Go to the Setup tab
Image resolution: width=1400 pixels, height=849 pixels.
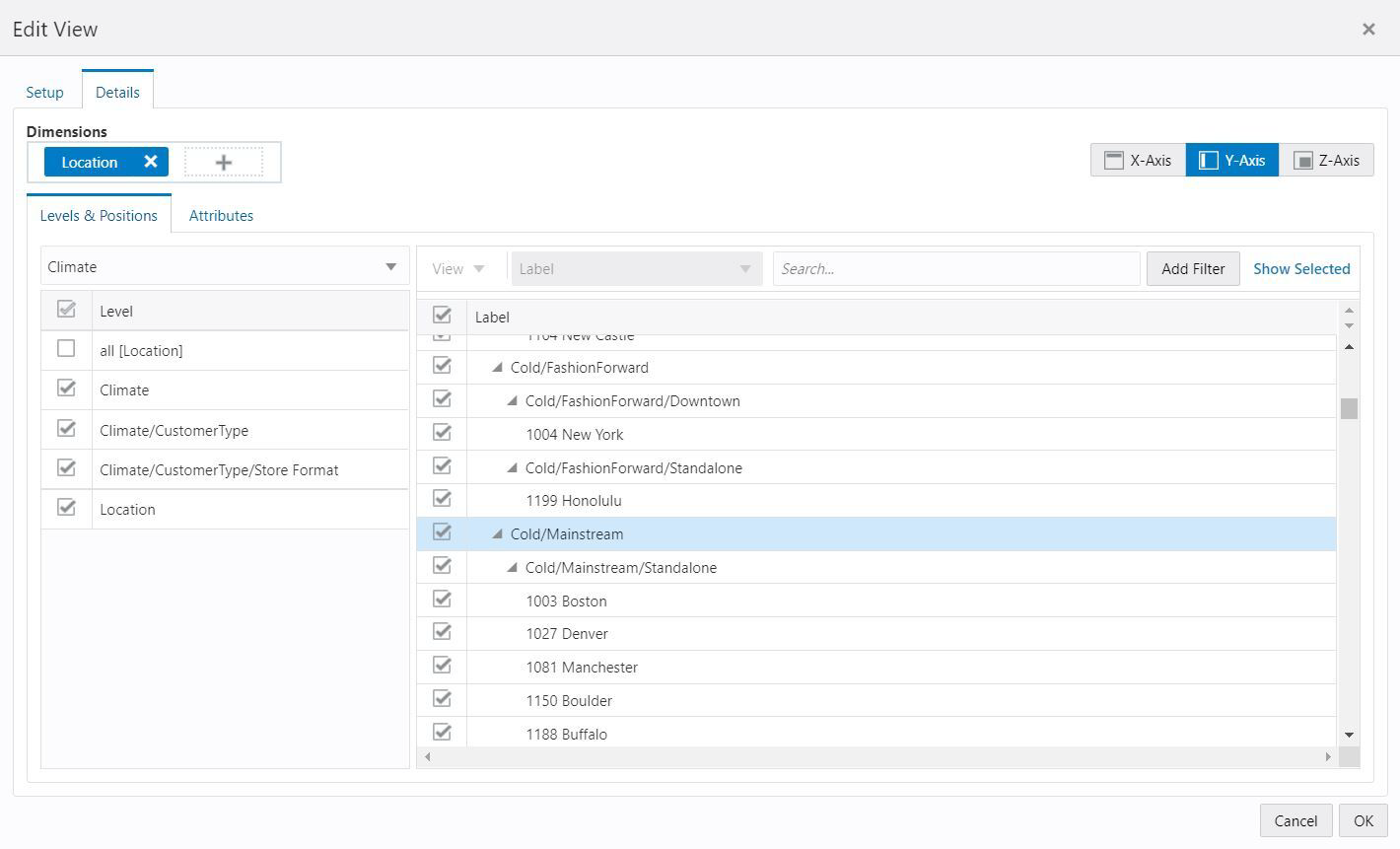(x=44, y=92)
